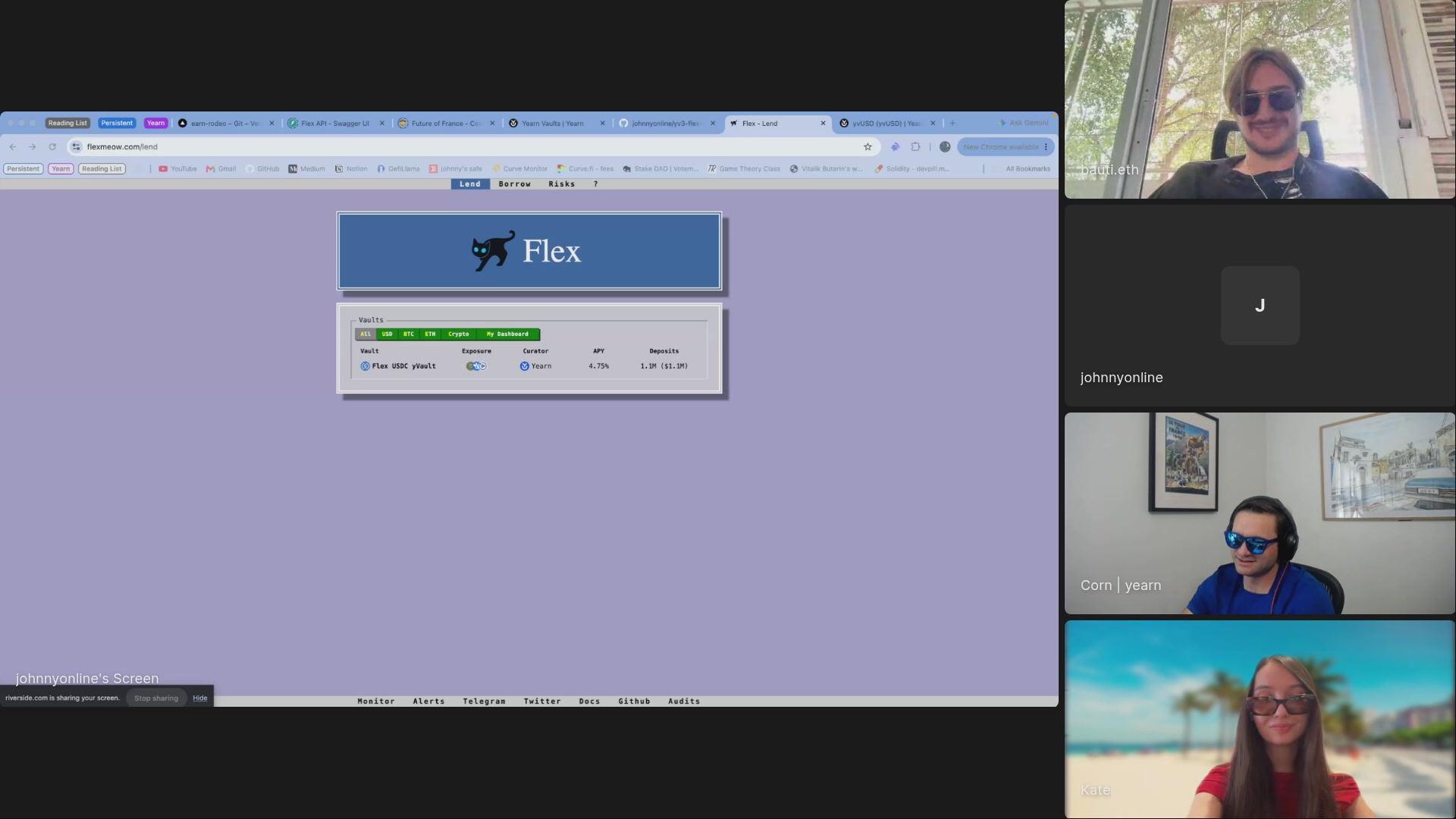The width and height of the screenshot is (1456, 819).
Task: Select the Lend navigation item
Action: coord(470,184)
